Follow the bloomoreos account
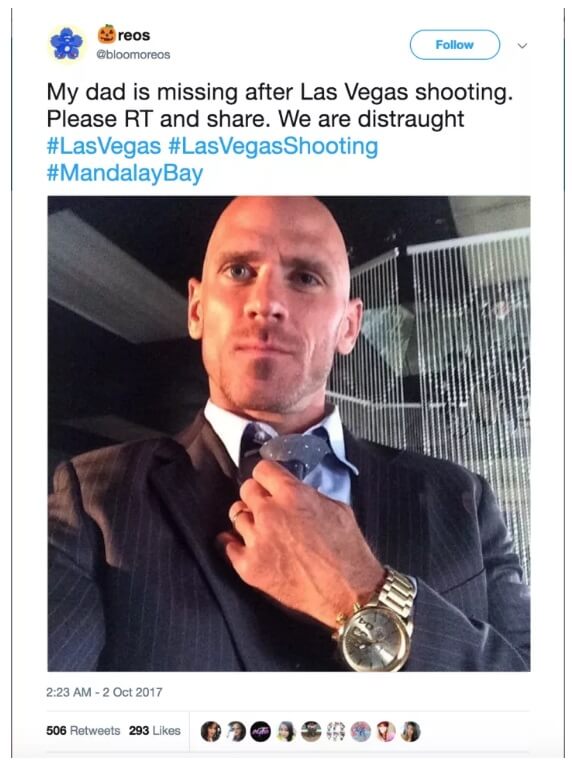572x761 pixels. (455, 45)
